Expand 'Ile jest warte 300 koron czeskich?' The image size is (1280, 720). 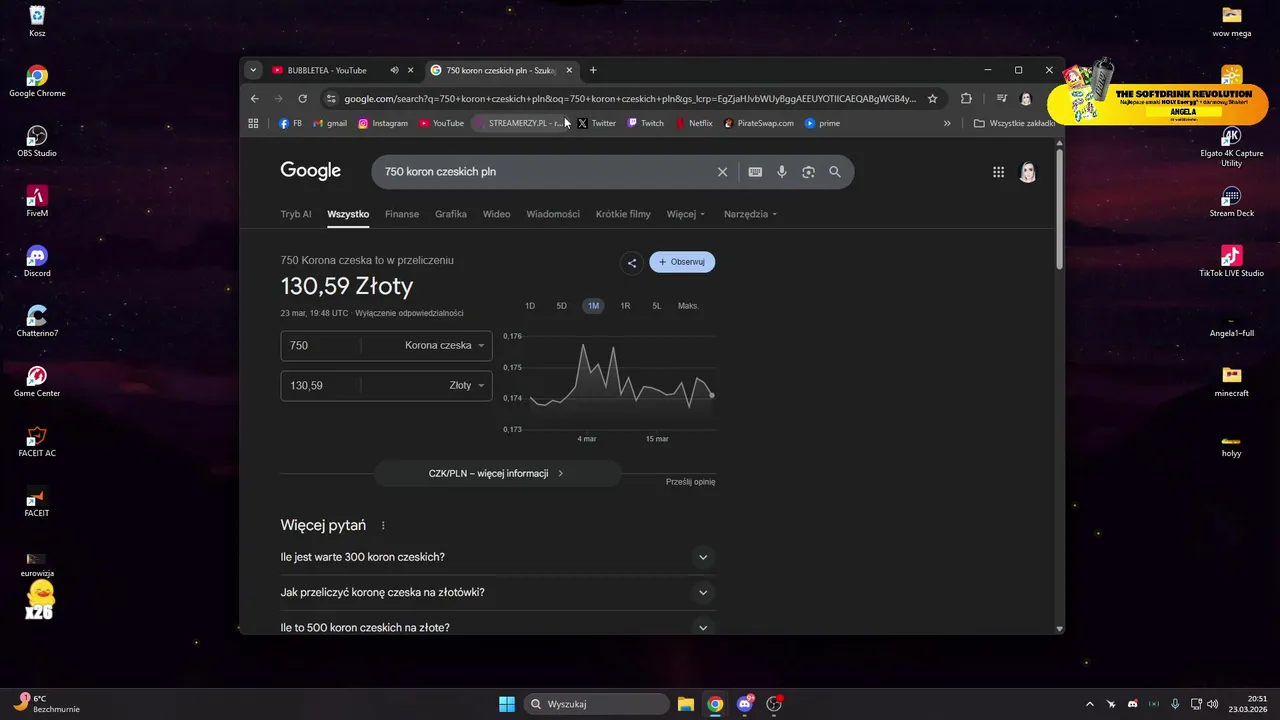pos(498,557)
